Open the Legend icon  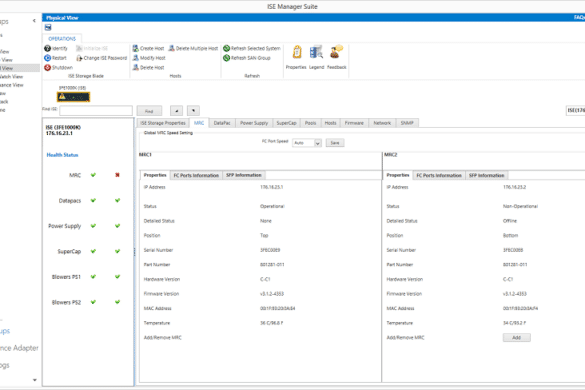pyautogui.click(x=316, y=52)
